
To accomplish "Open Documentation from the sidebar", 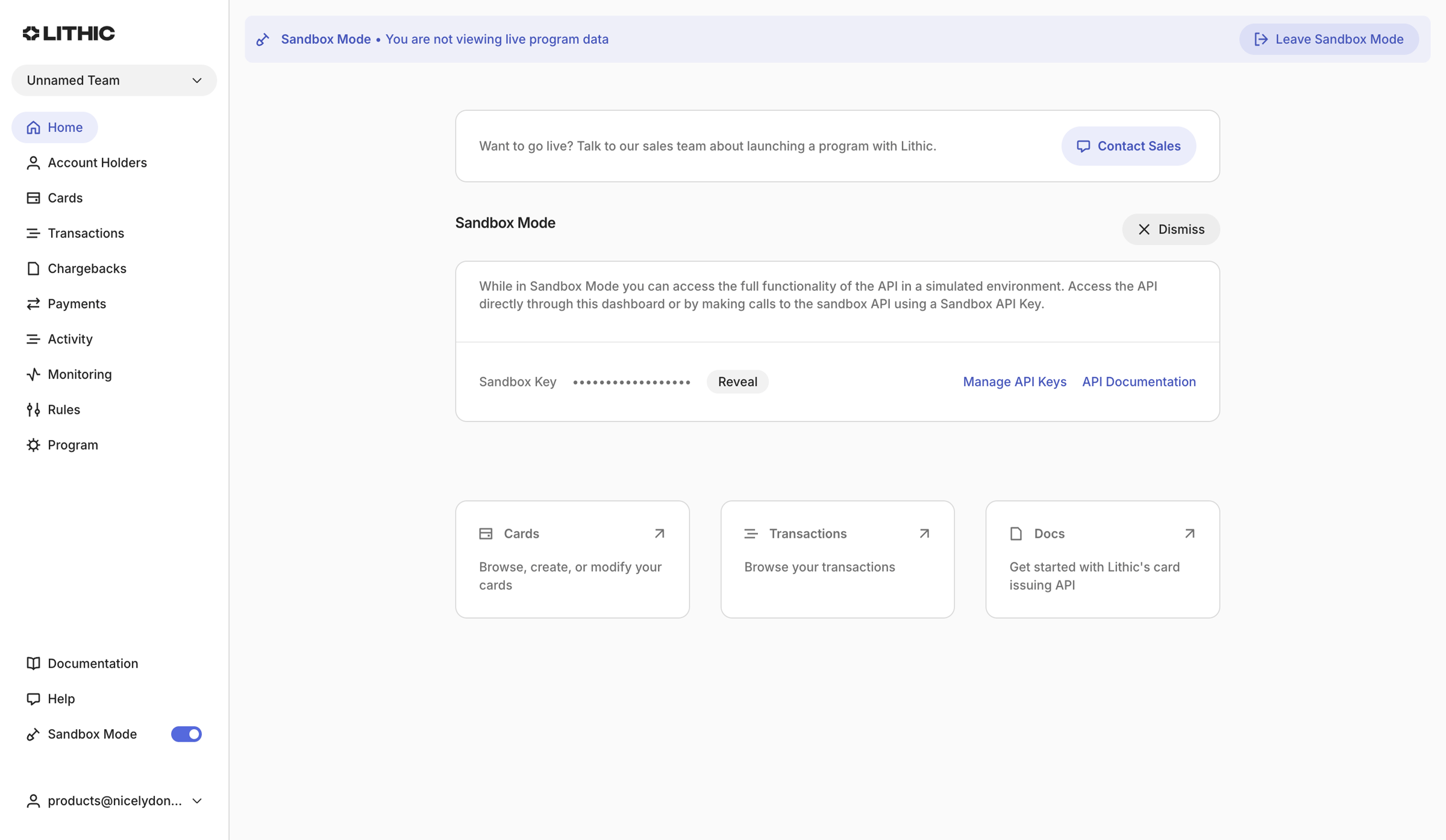I will point(82,663).
